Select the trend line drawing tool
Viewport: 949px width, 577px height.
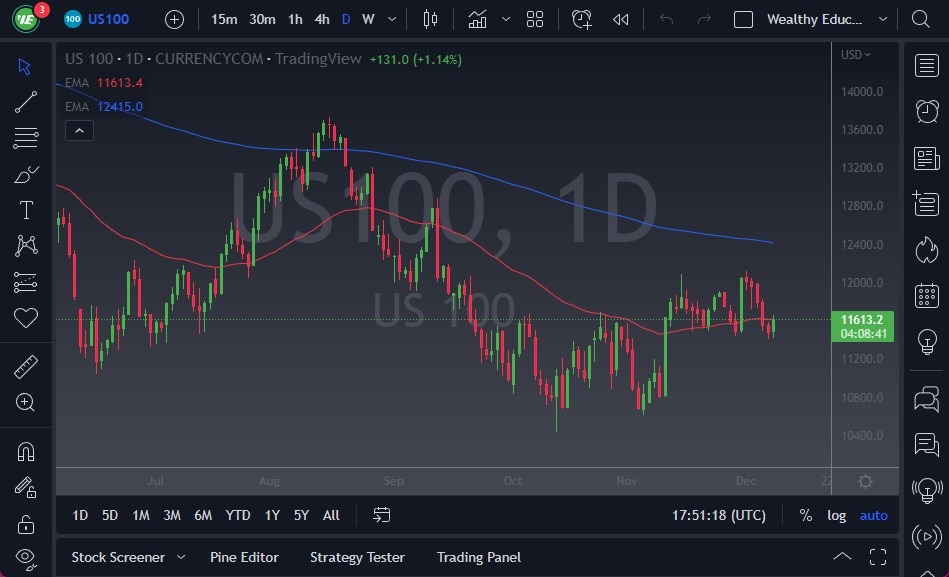click(x=26, y=101)
